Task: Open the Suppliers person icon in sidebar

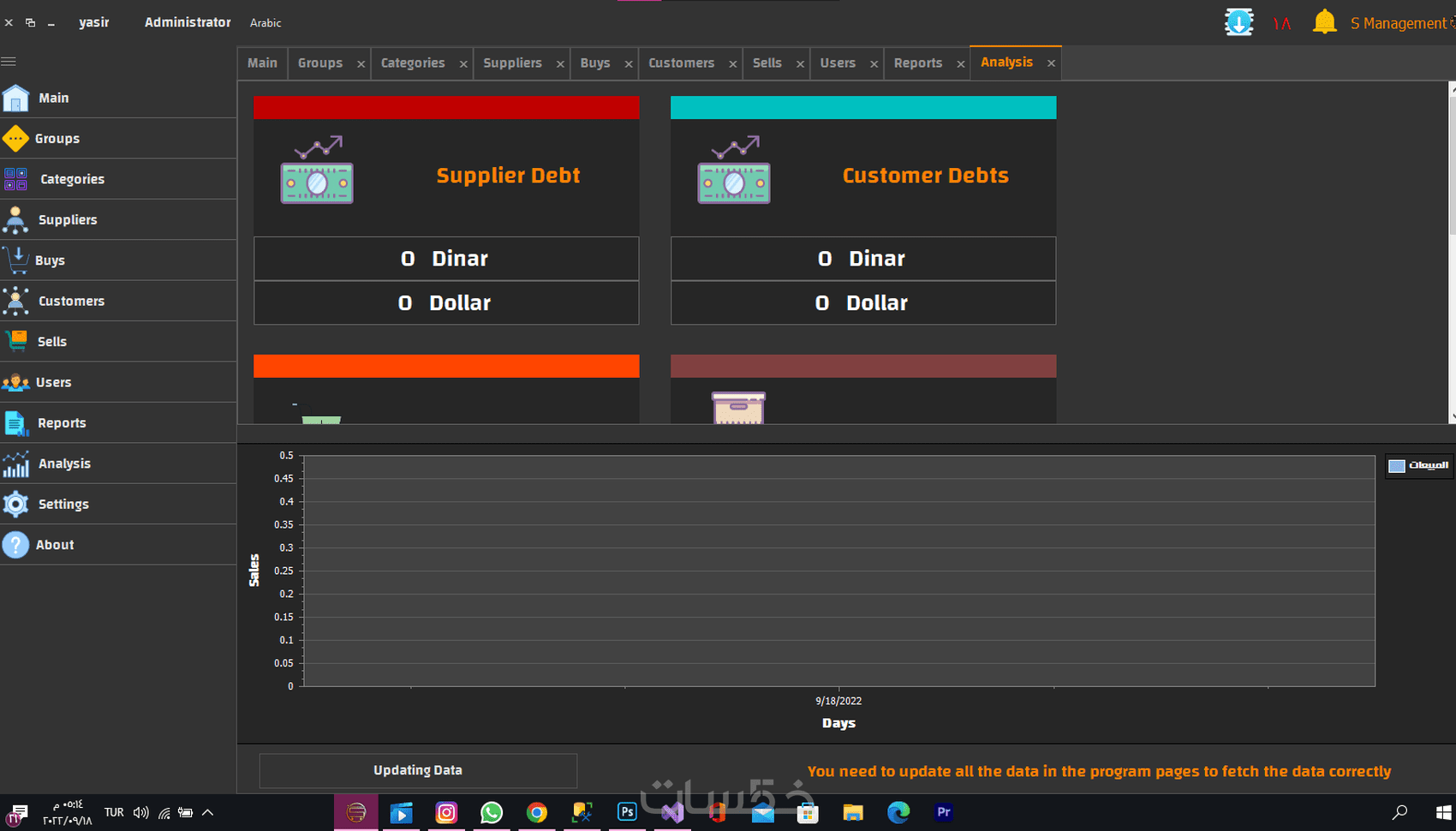Action: (15, 219)
